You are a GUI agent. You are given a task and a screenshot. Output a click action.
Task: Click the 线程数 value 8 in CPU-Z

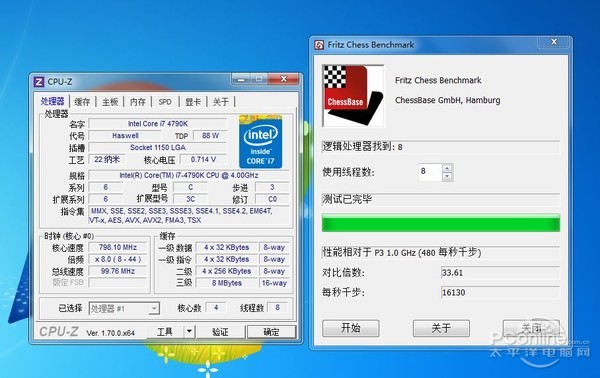coord(277,308)
